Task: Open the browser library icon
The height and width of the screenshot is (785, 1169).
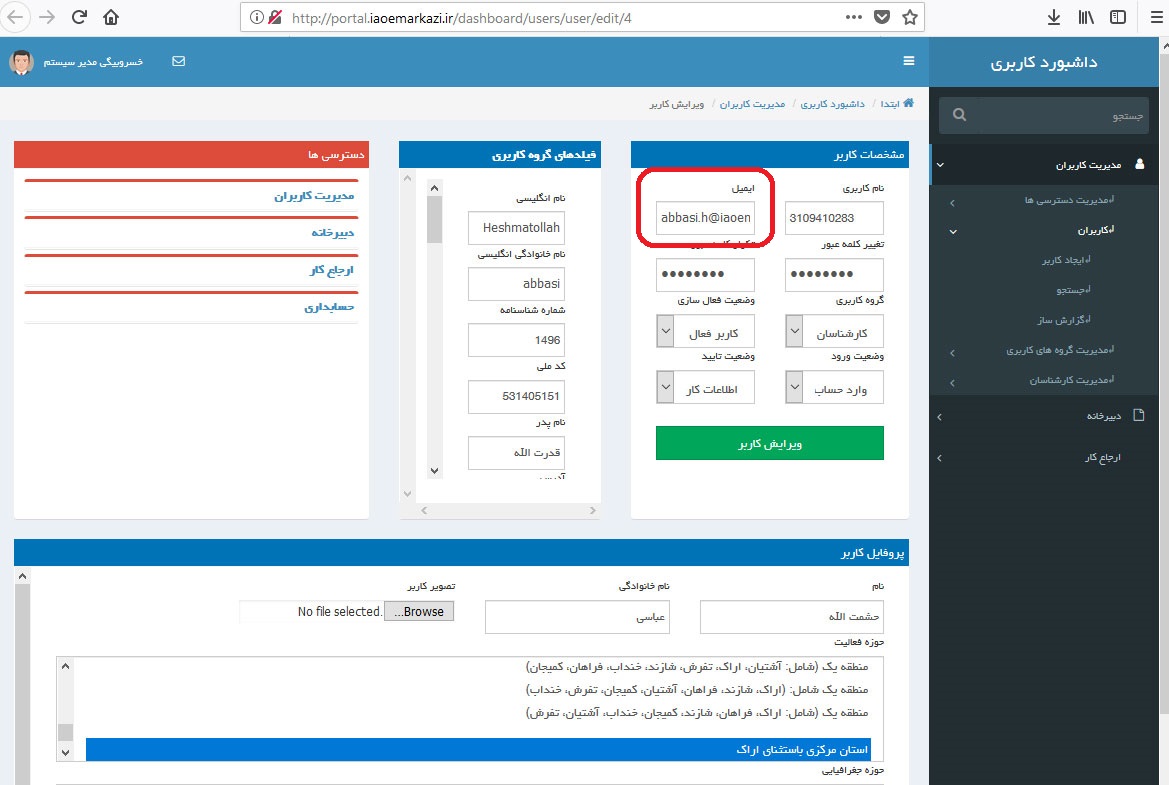Action: click(x=1086, y=17)
